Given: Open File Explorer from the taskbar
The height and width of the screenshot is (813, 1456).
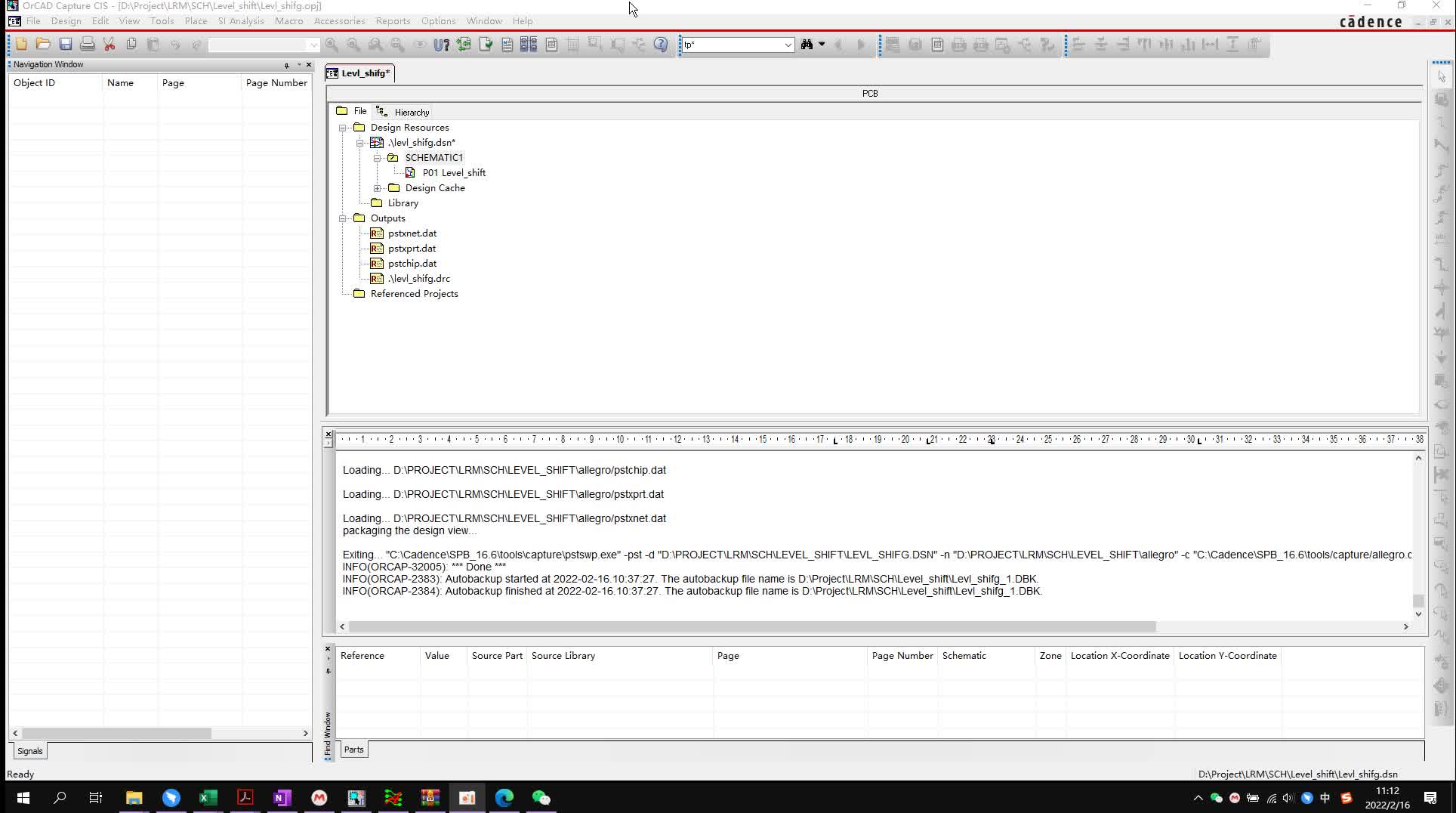Looking at the screenshot, I should [134, 798].
